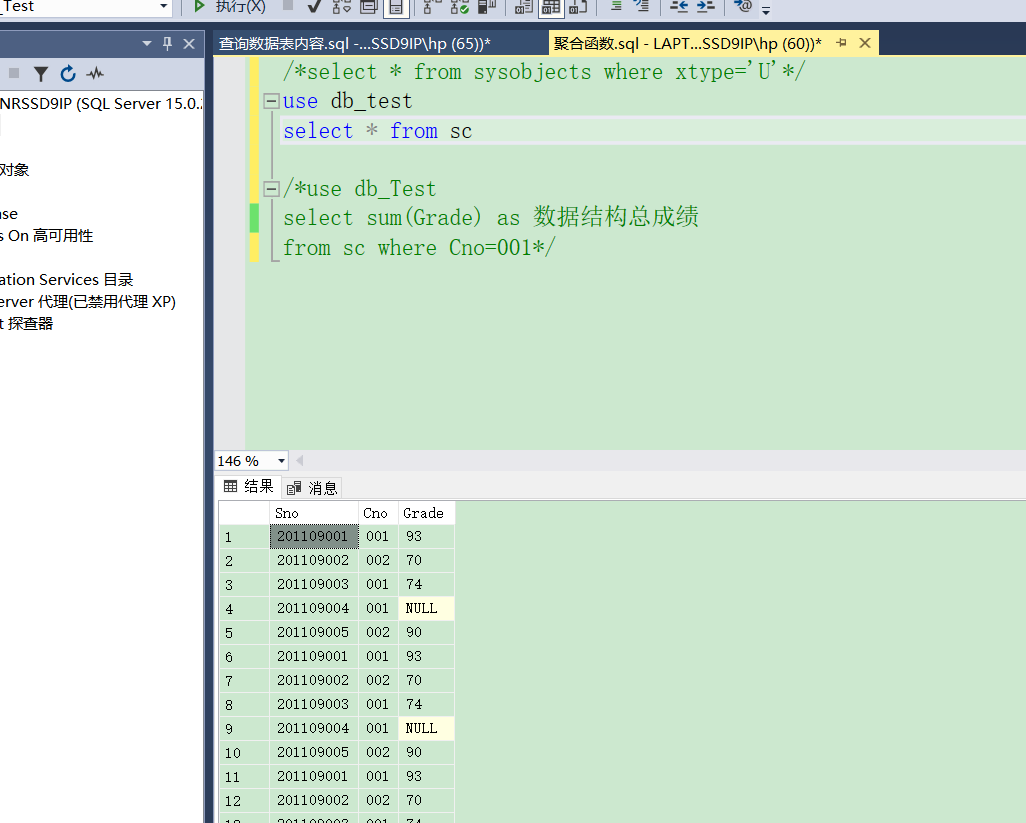
Task: Select the SQL Server 15.0 server node
Action: (x=101, y=104)
